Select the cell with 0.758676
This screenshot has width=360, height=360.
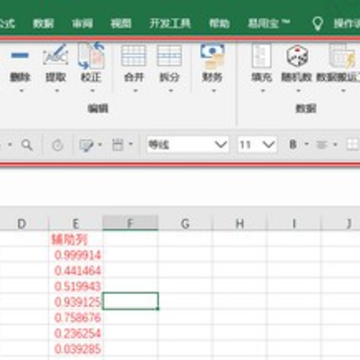pyautogui.click(x=76, y=318)
